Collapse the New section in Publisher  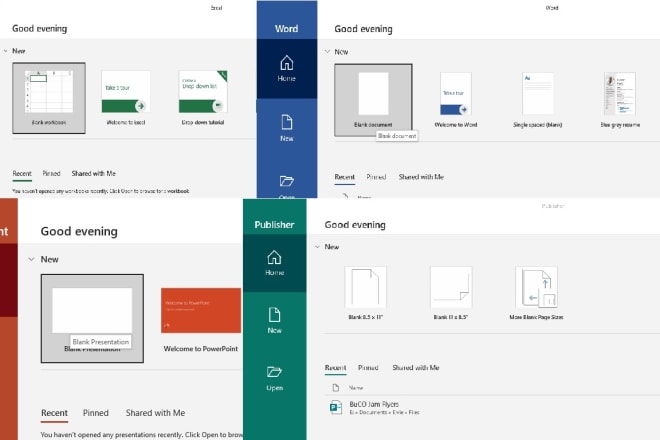(x=317, y=247)
